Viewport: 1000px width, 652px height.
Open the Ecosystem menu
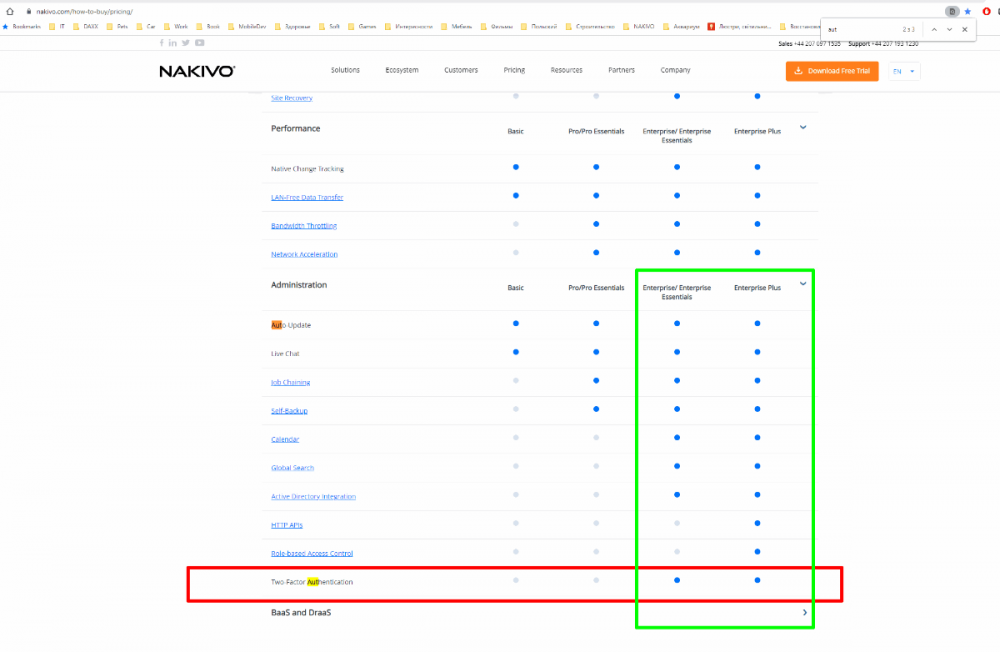point(402,70)
